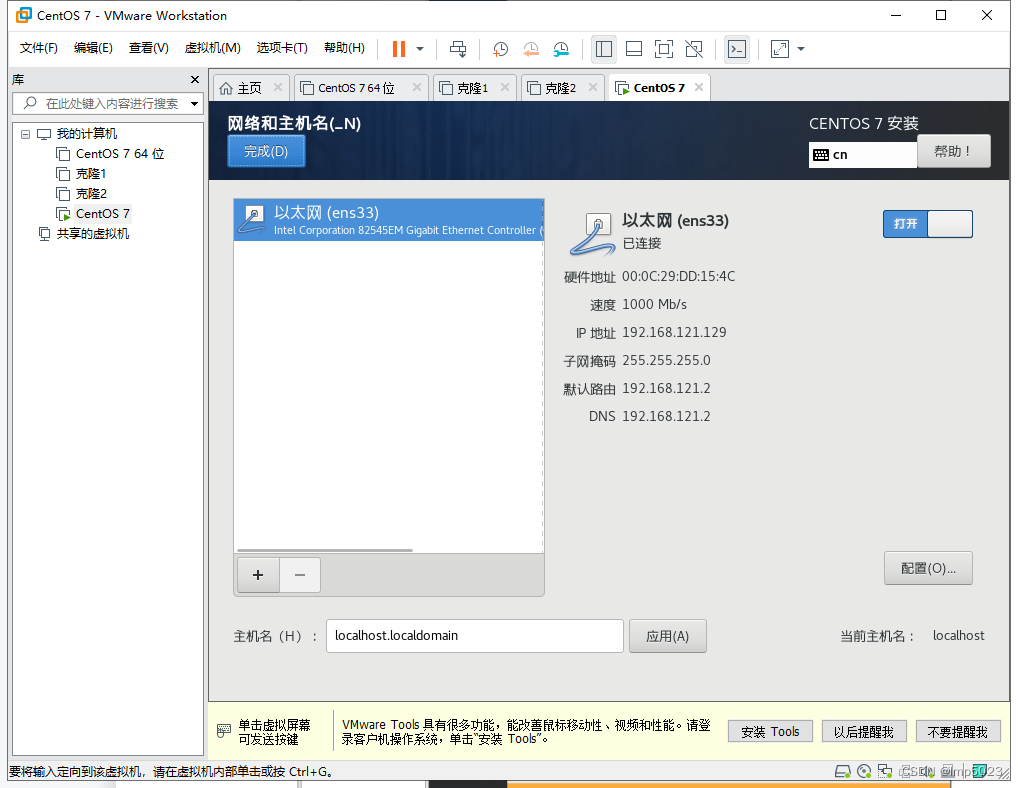The image size is (1018, 788).
Task: Open the library search dropdown arrow
Action: [194, 103]
